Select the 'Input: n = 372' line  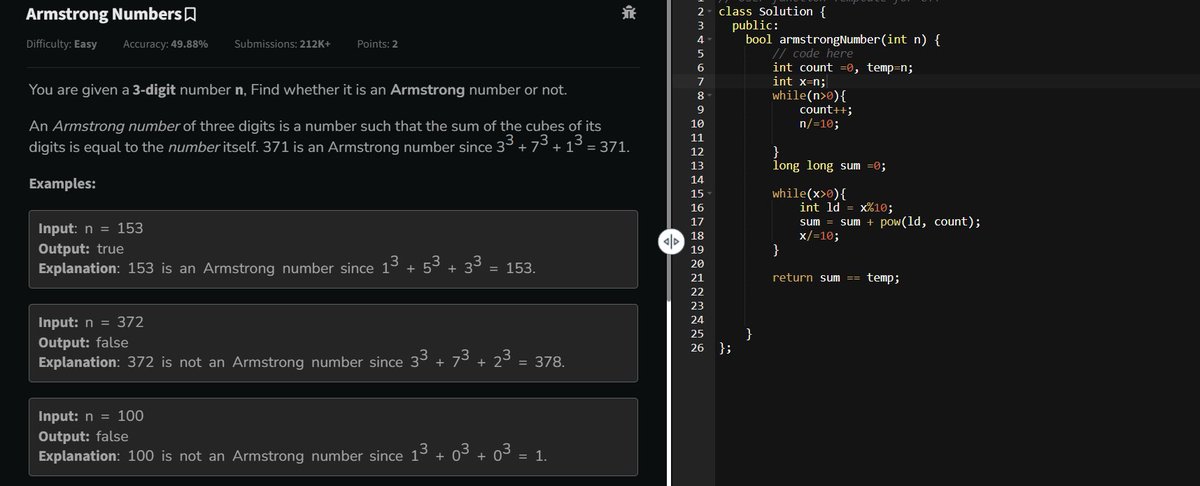(x=90, y=323)
